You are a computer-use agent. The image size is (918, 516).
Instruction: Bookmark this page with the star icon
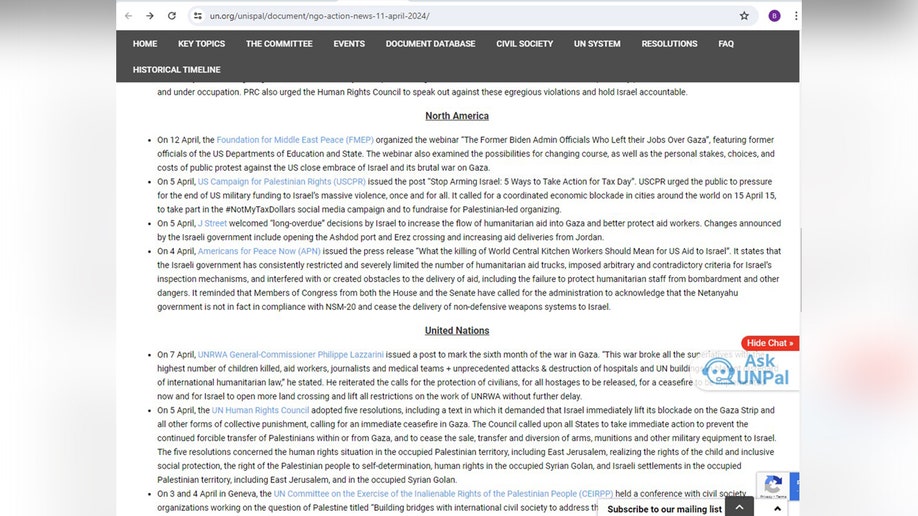[x=744, y=16]
